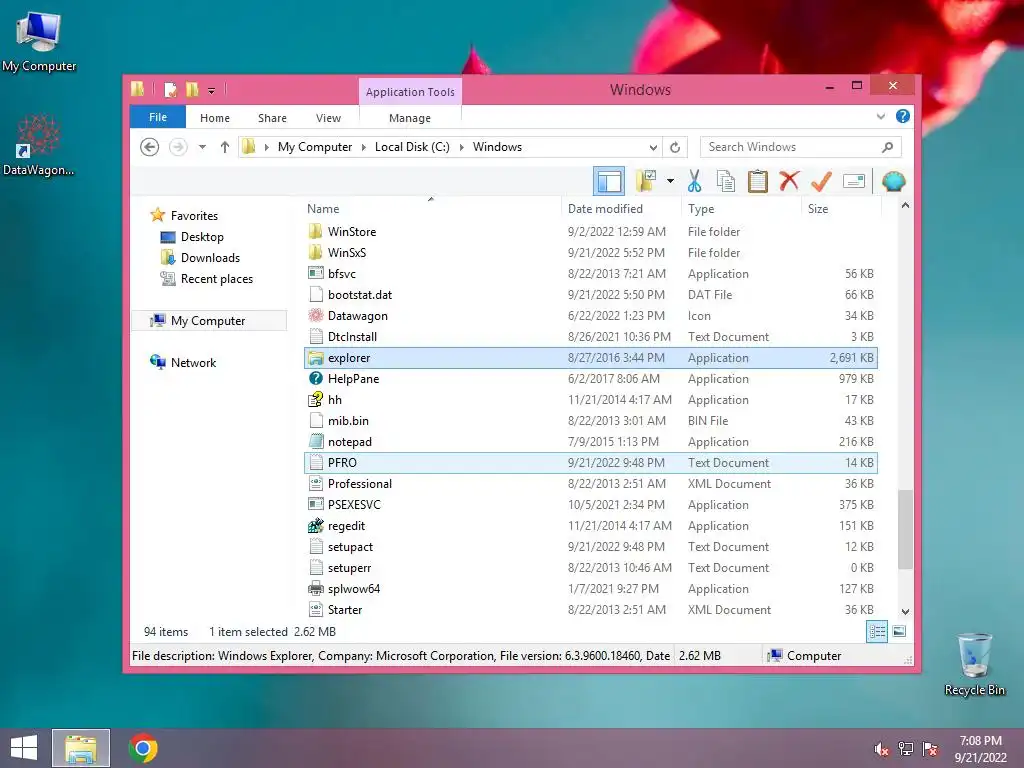This screenshot has height=768, width=1024.
Task: Click the email envelope icon in toolbar
Action: 854,181
